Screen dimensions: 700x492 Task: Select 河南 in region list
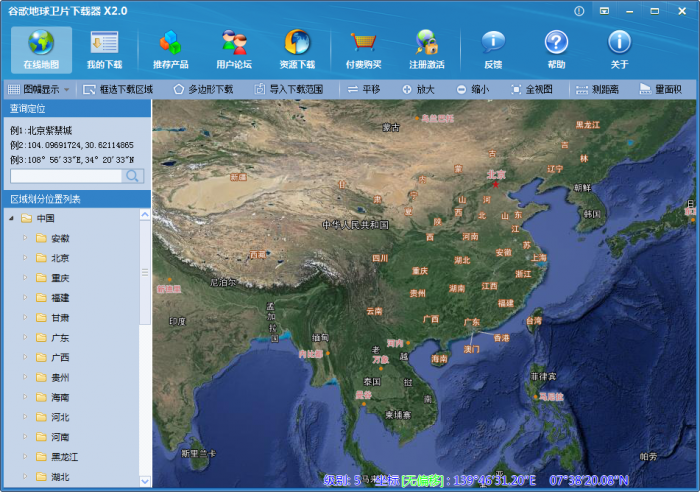pos(60,437)
